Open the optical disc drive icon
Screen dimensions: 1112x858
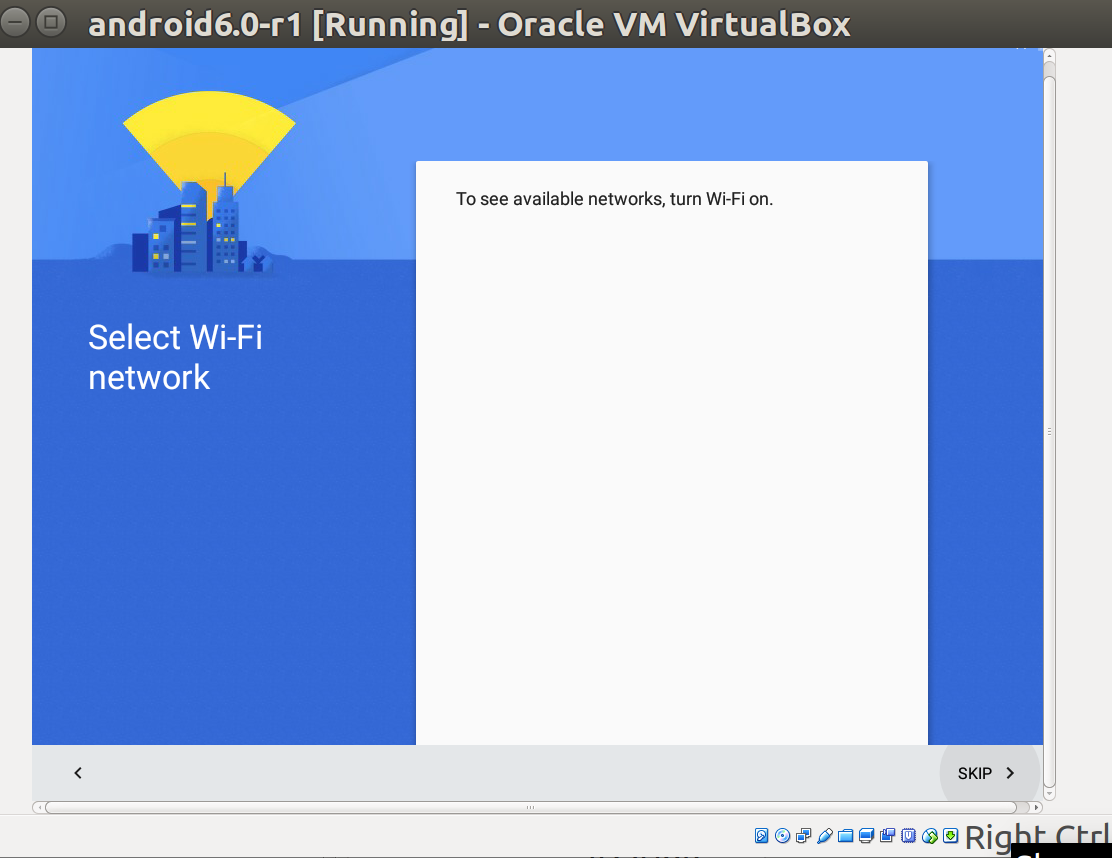click(782, 836)
